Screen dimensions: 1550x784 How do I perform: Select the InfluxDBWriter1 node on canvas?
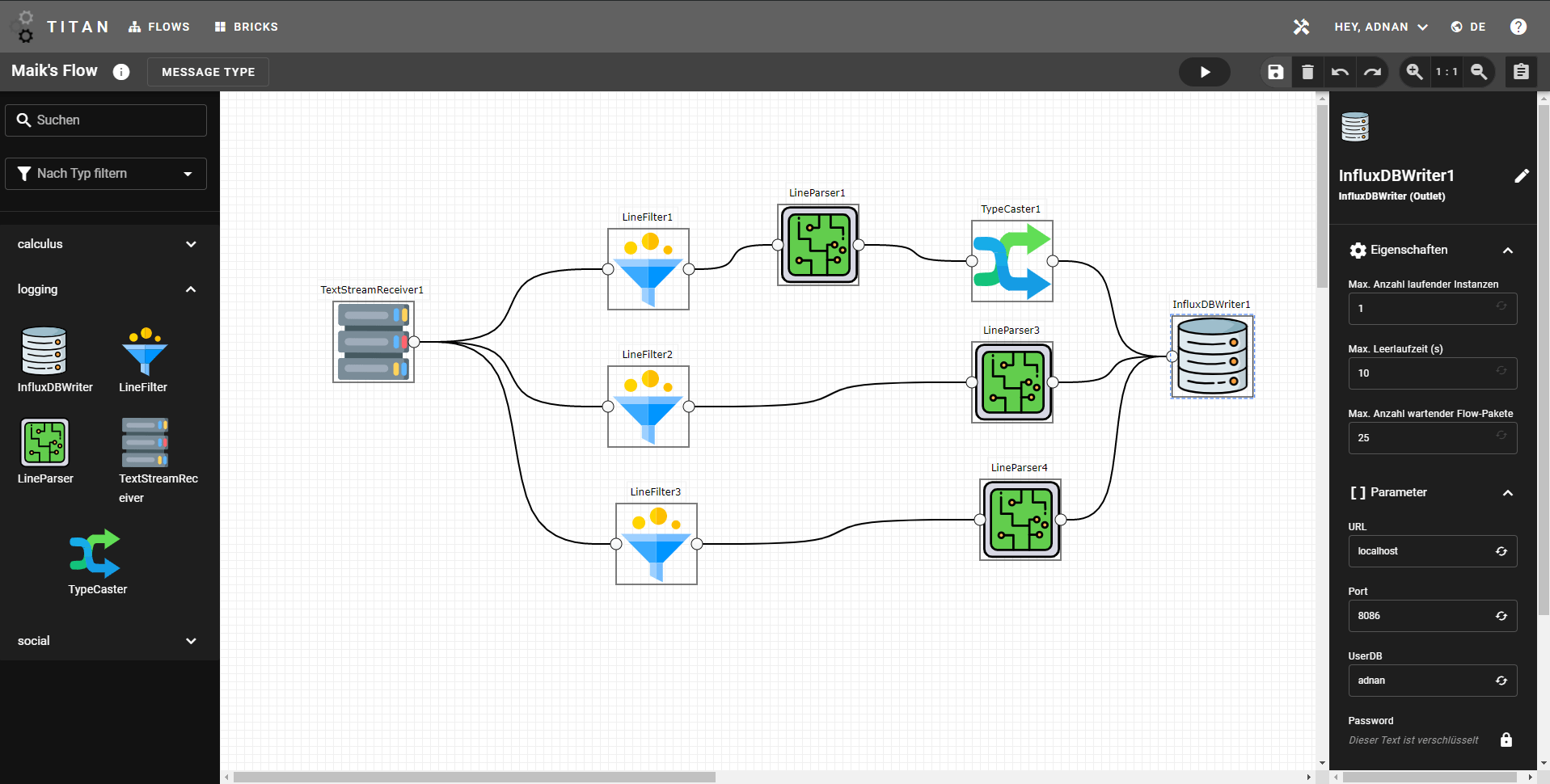pyautogui.click(x=1213, y=356)
